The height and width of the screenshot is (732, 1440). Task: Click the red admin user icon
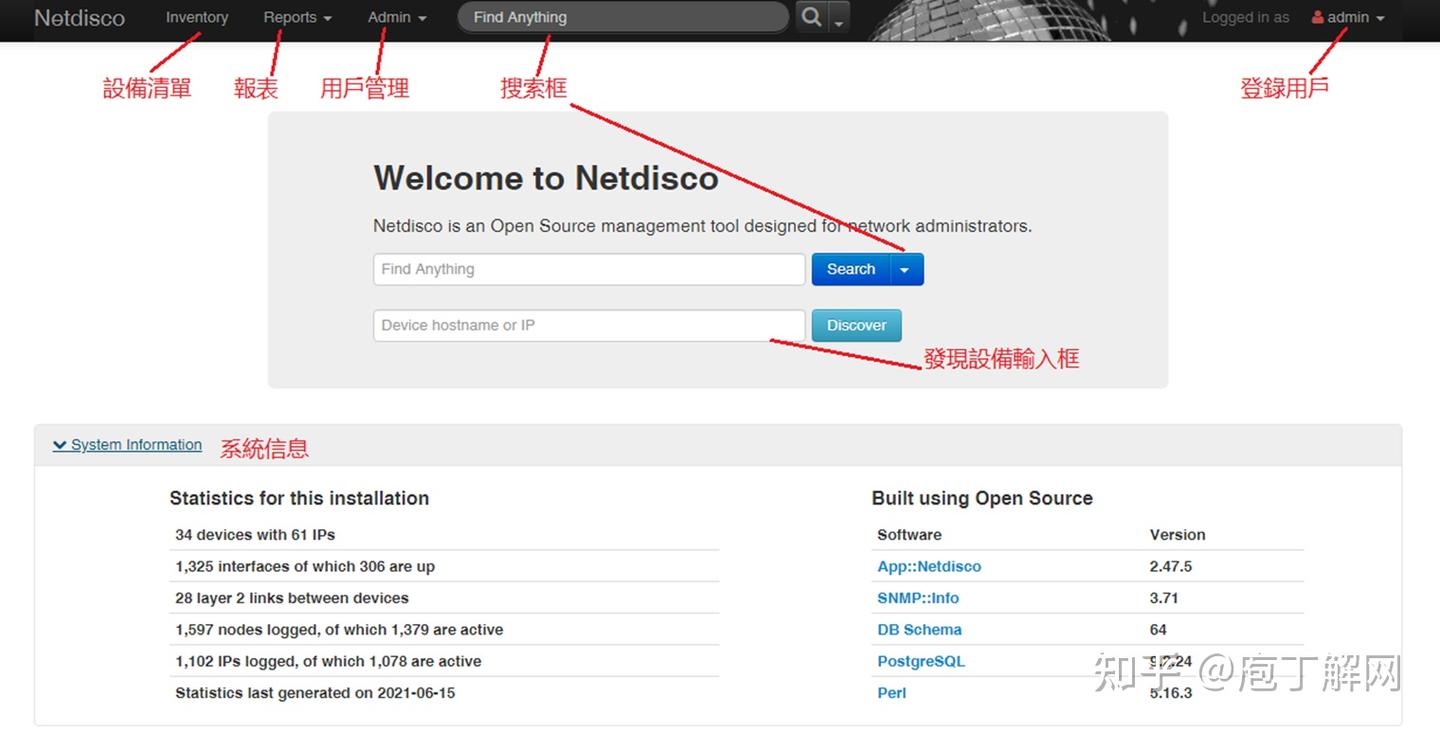(1317, 17)
